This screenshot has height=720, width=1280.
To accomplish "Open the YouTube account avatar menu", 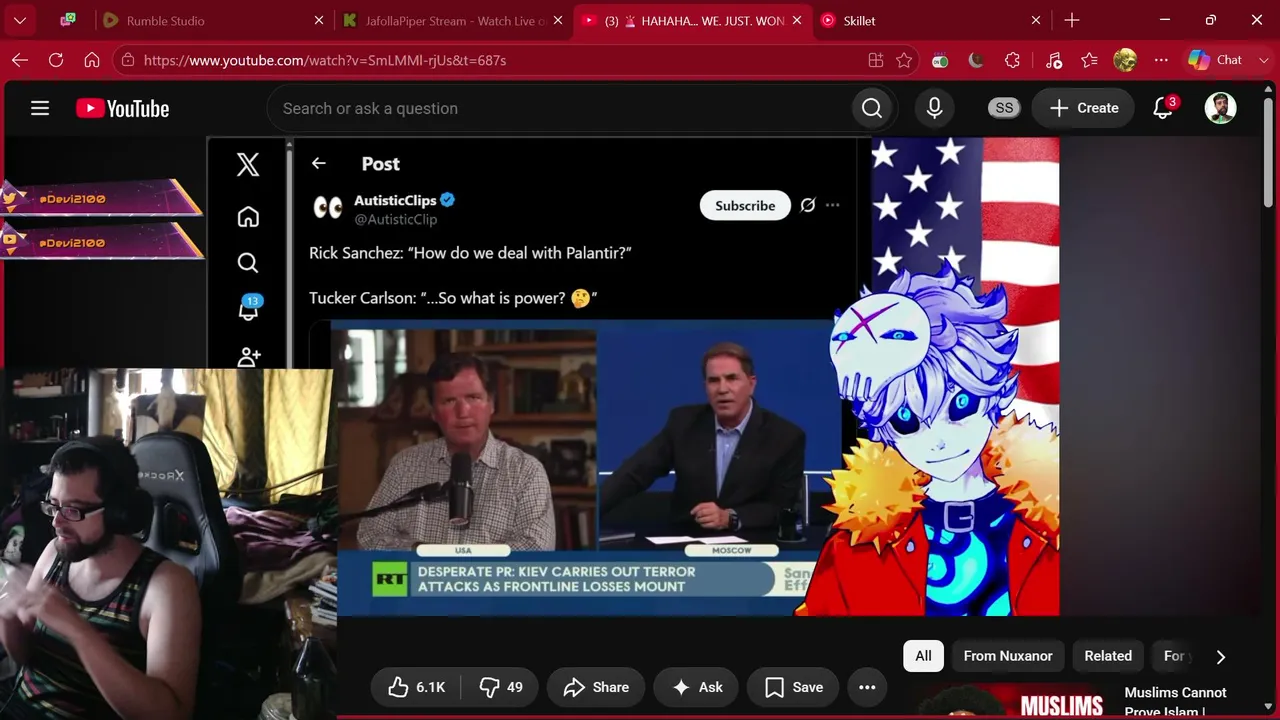I will (x=1220, y=108).
